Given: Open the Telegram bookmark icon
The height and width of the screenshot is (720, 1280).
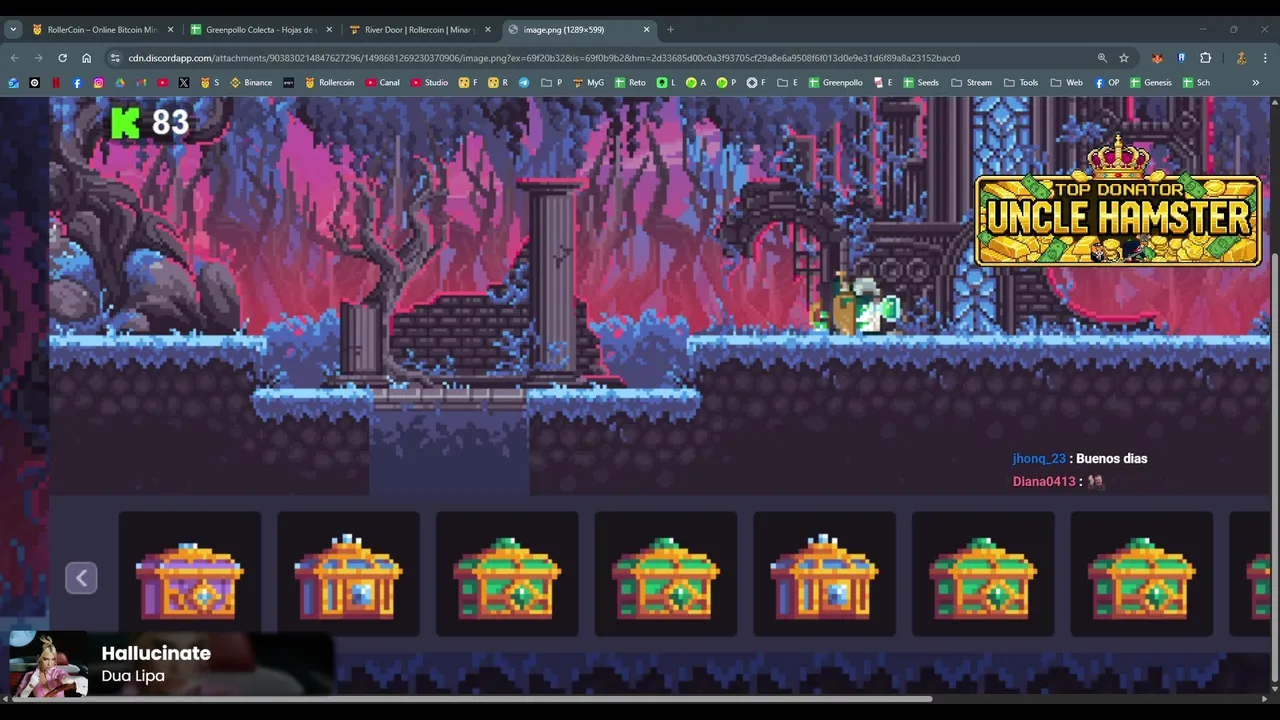Looking at the screenshot, I should (x=523, y=83).
